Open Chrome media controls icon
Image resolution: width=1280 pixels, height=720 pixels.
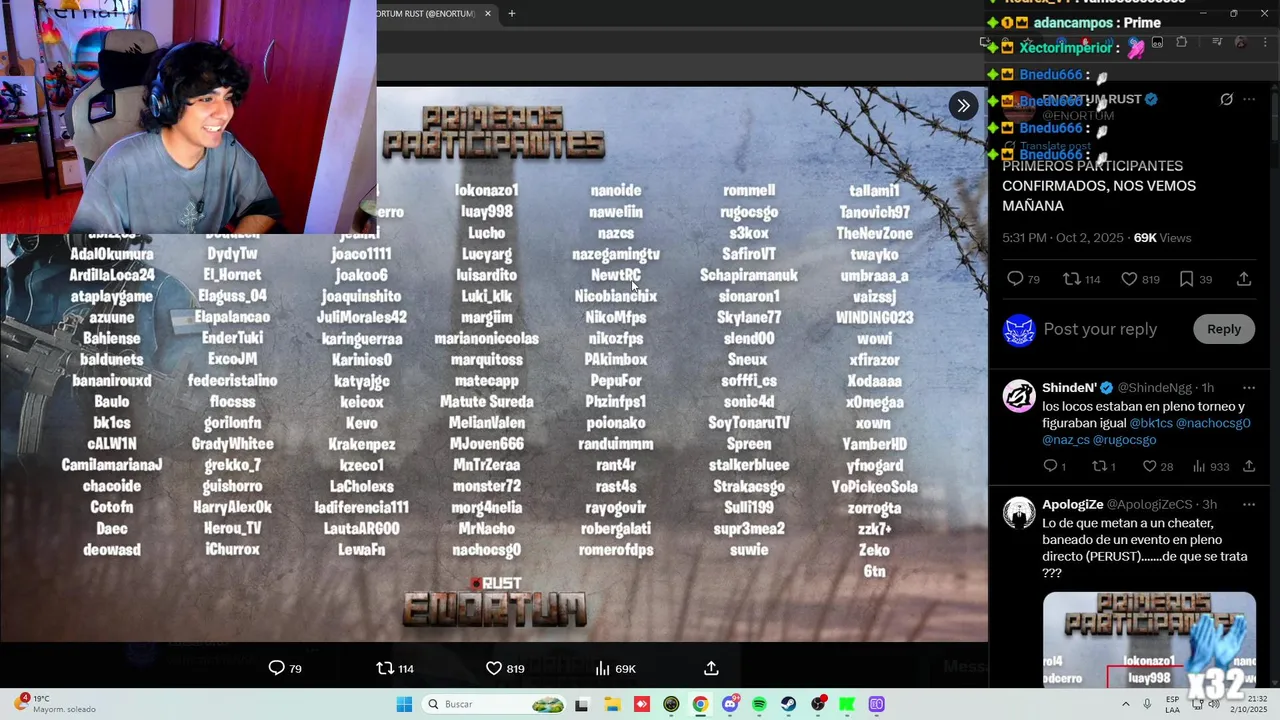tap(1217, 42)
